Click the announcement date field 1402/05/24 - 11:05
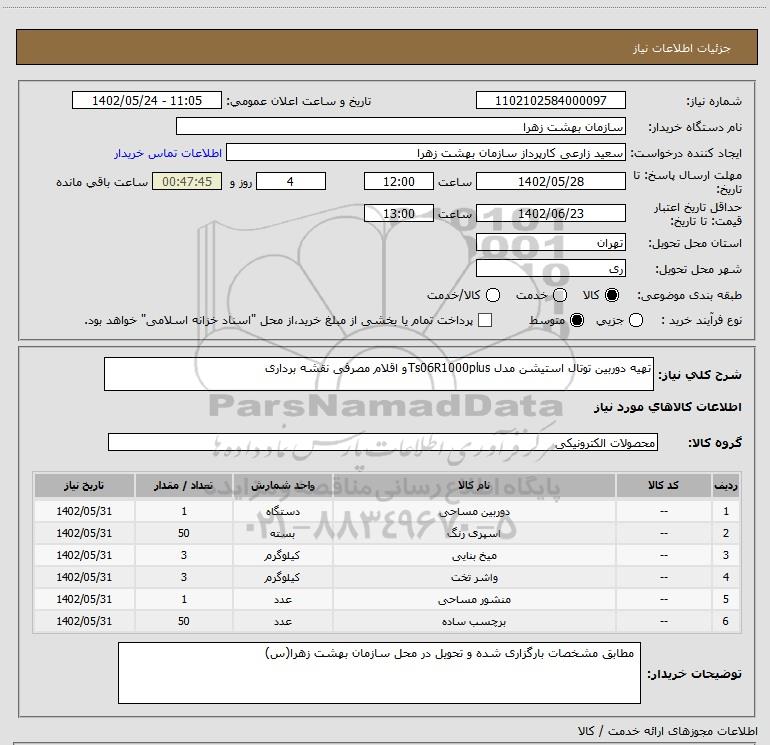This screenshot has width=770, height=745. coord(147,100)
